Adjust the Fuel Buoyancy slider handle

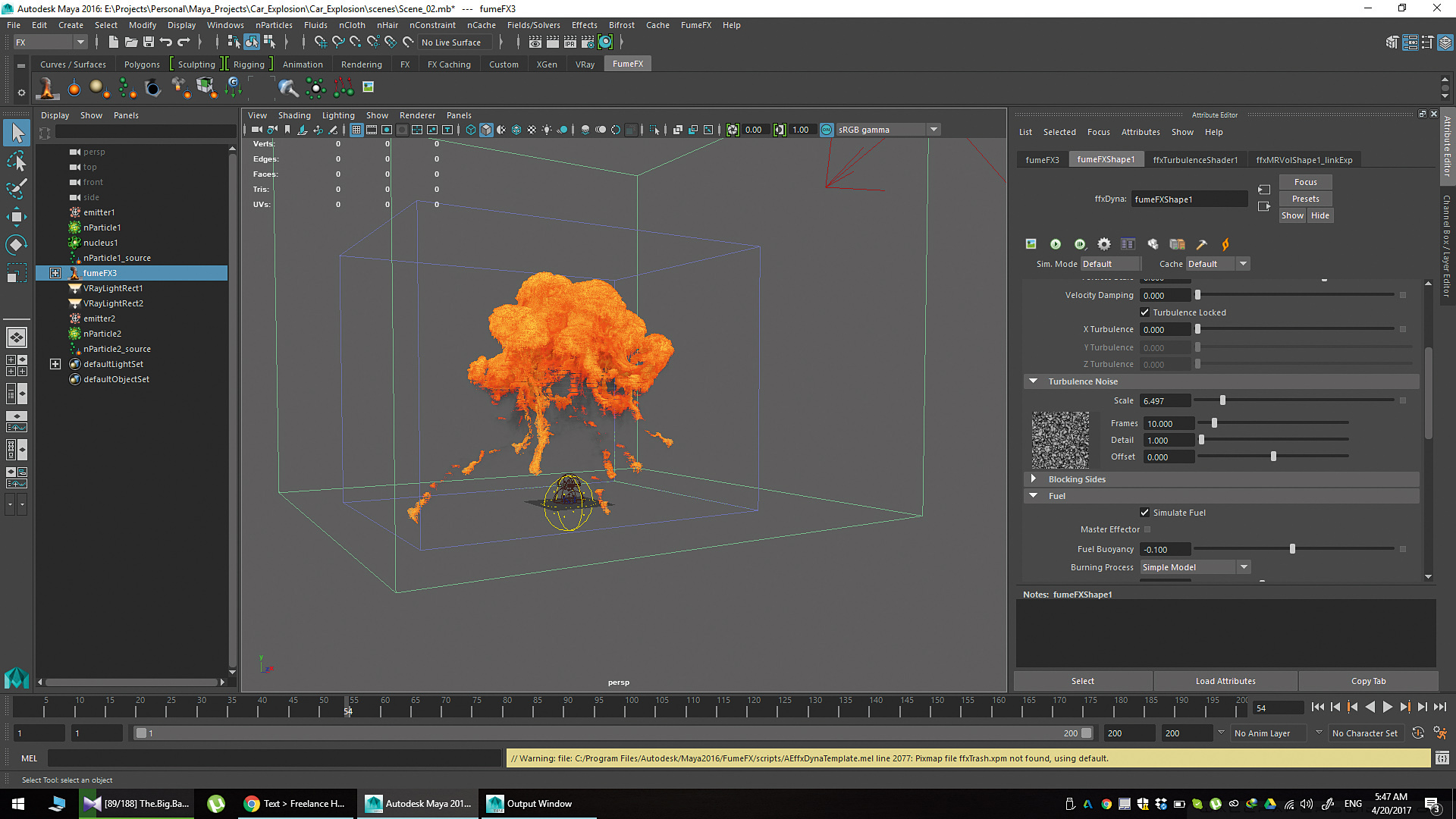(x=1292, y=549)
